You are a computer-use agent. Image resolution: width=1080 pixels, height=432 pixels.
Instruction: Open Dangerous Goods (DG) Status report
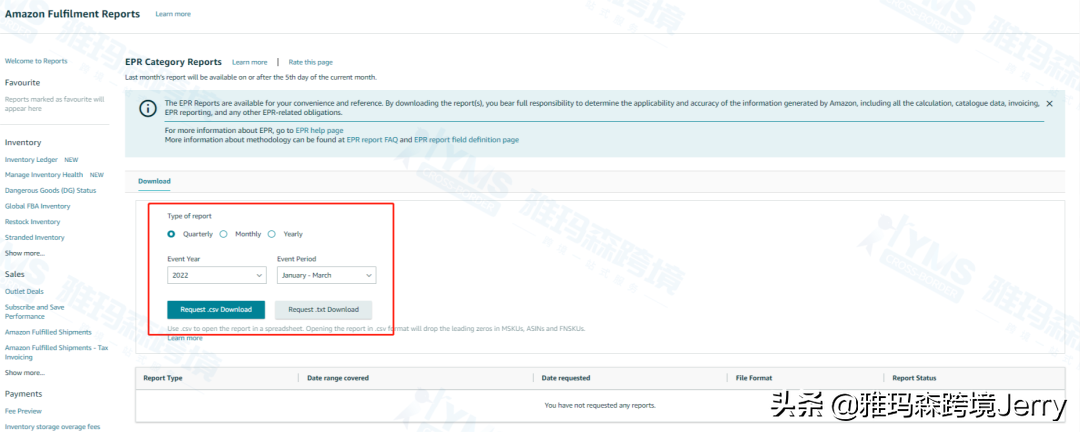pos(50,191)
